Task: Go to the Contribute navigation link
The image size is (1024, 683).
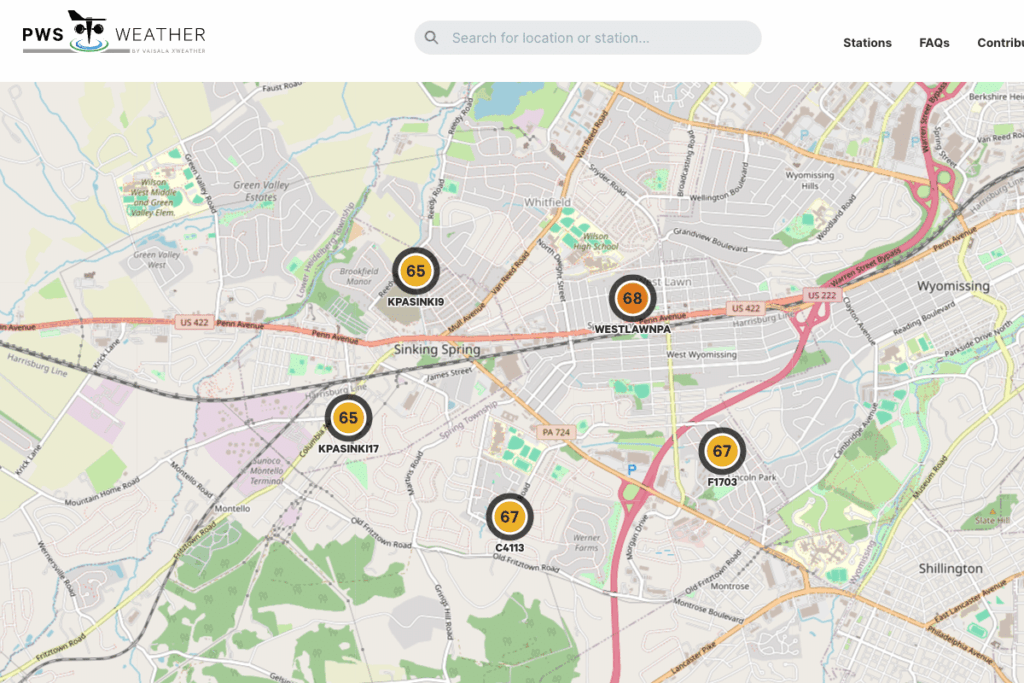Action: point(1000,43)
